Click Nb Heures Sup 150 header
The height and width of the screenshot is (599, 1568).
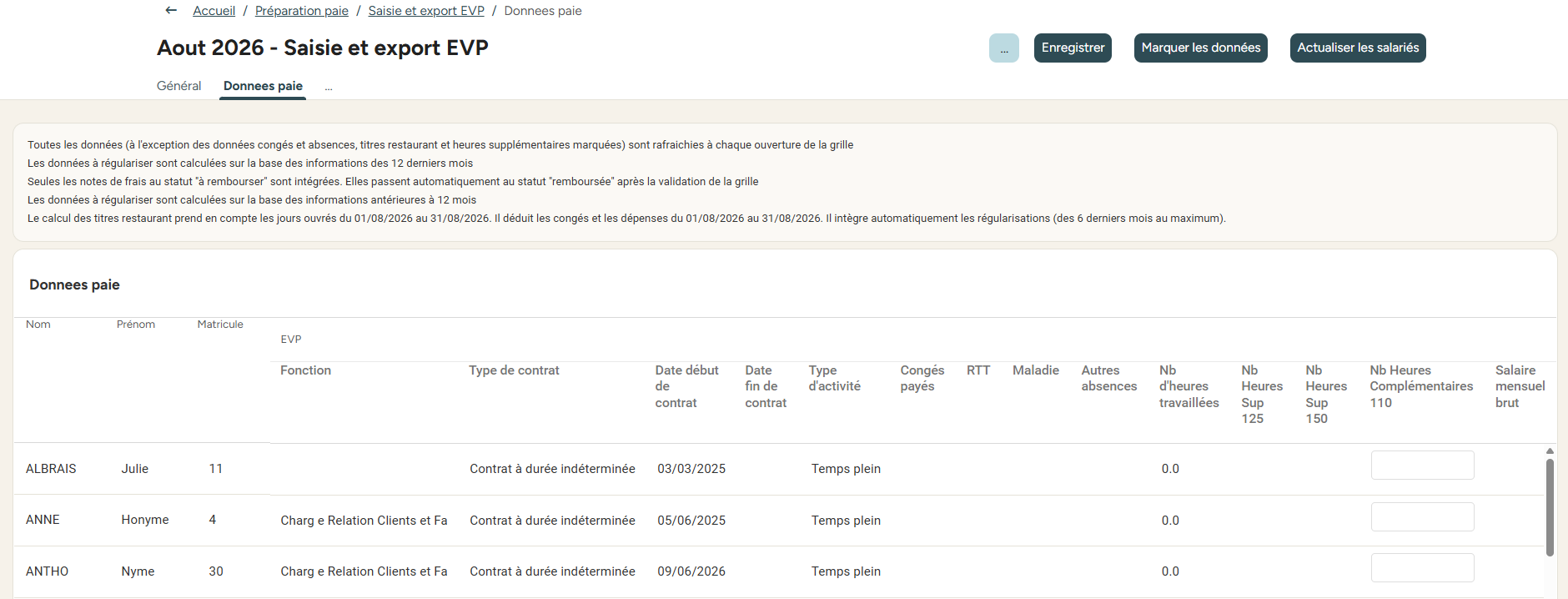point(1326,394)
